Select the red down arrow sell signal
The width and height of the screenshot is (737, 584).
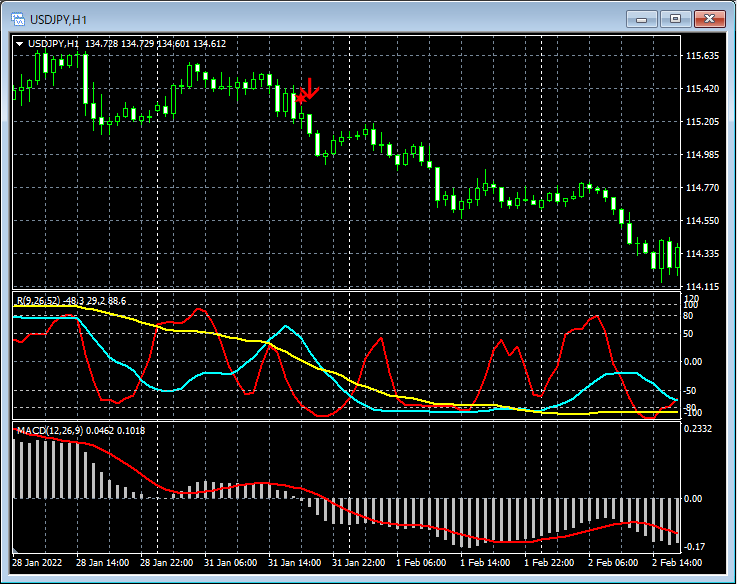tap(310, 88)
